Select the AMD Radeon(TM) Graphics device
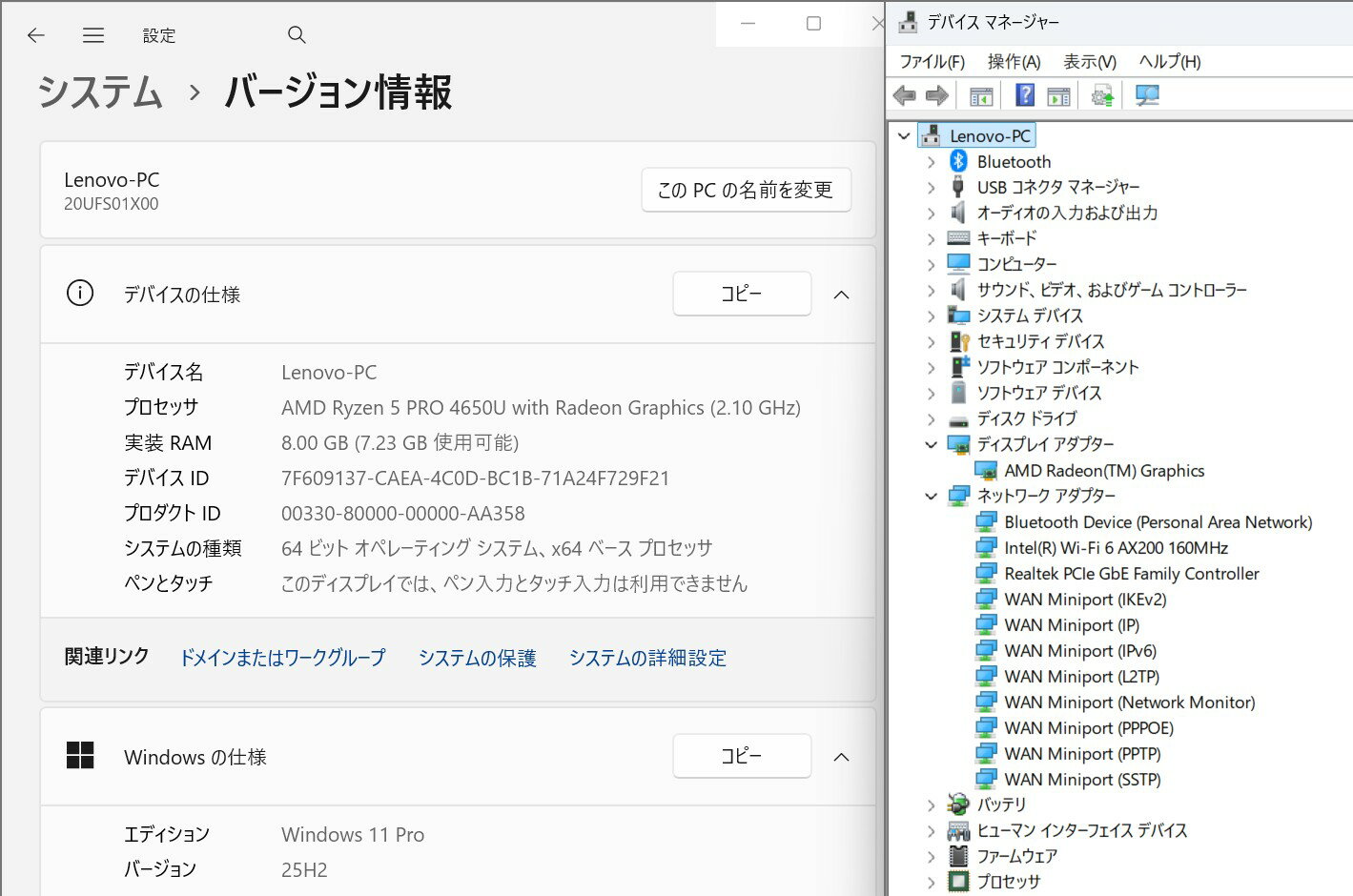Image resolution: width=1353 pixels, height=896 pixels. [x=1103, y=471]
